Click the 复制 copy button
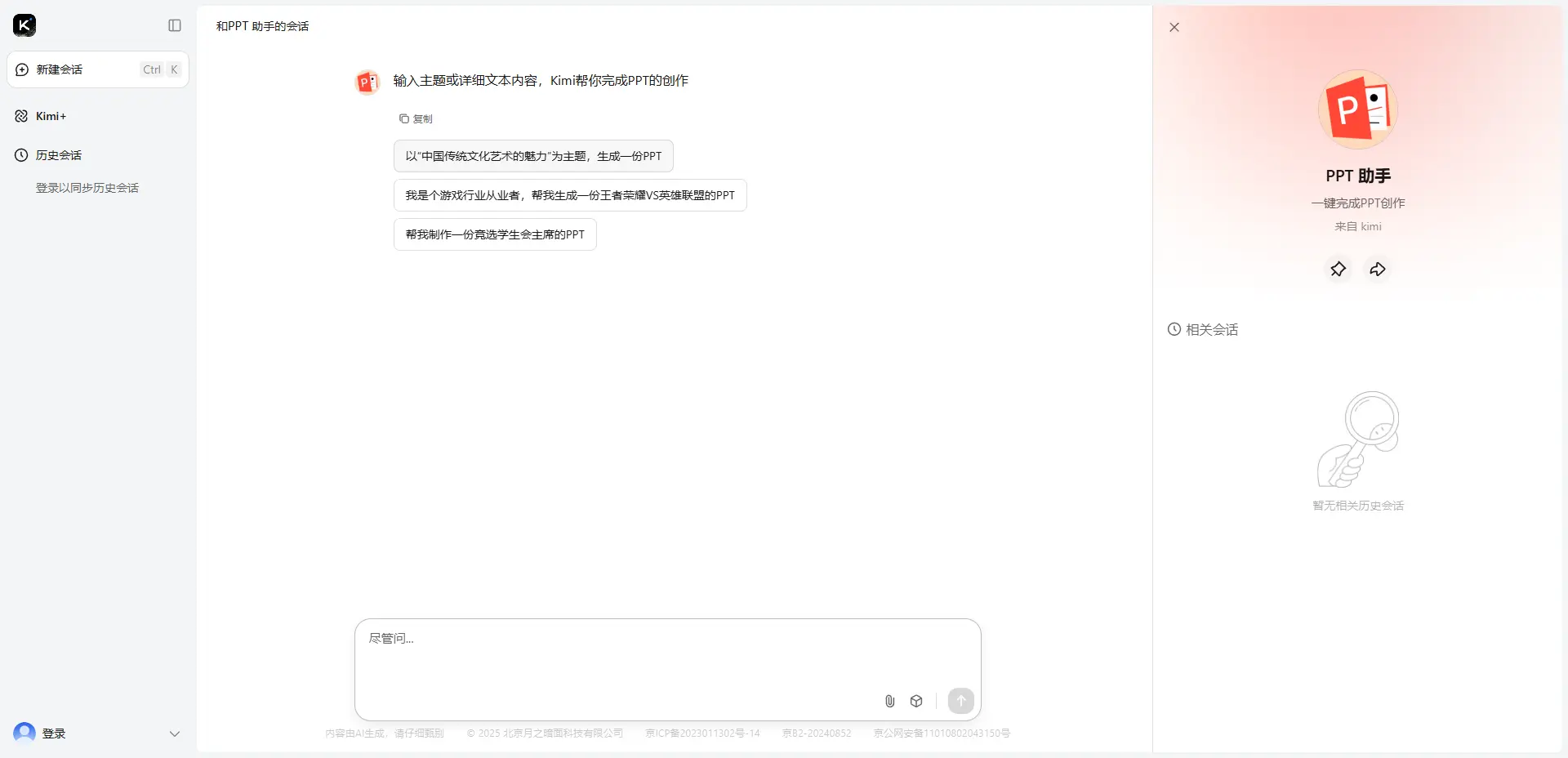This screenshot has height=758, width=1568. click(416, 118)
